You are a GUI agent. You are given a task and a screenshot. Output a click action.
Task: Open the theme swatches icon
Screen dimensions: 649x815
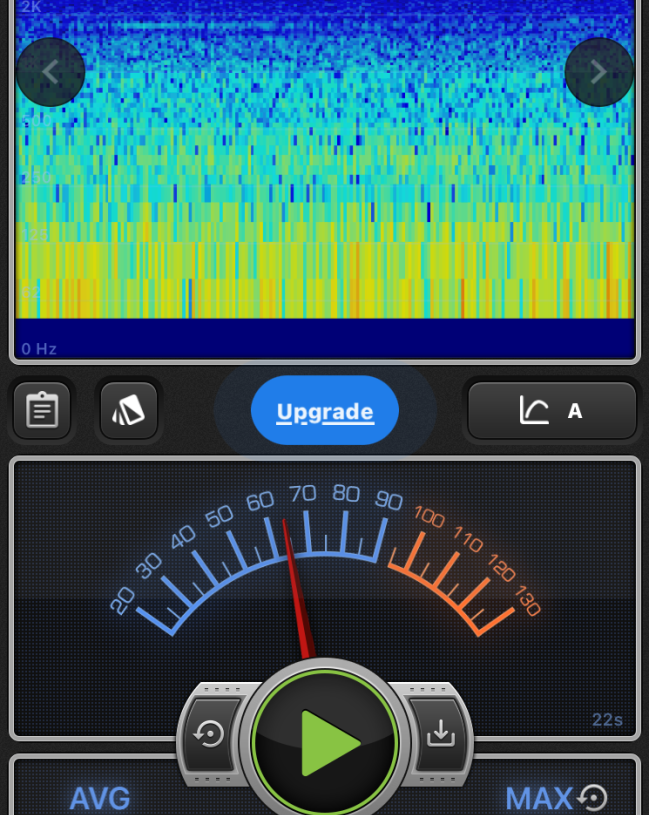point(129,411)
